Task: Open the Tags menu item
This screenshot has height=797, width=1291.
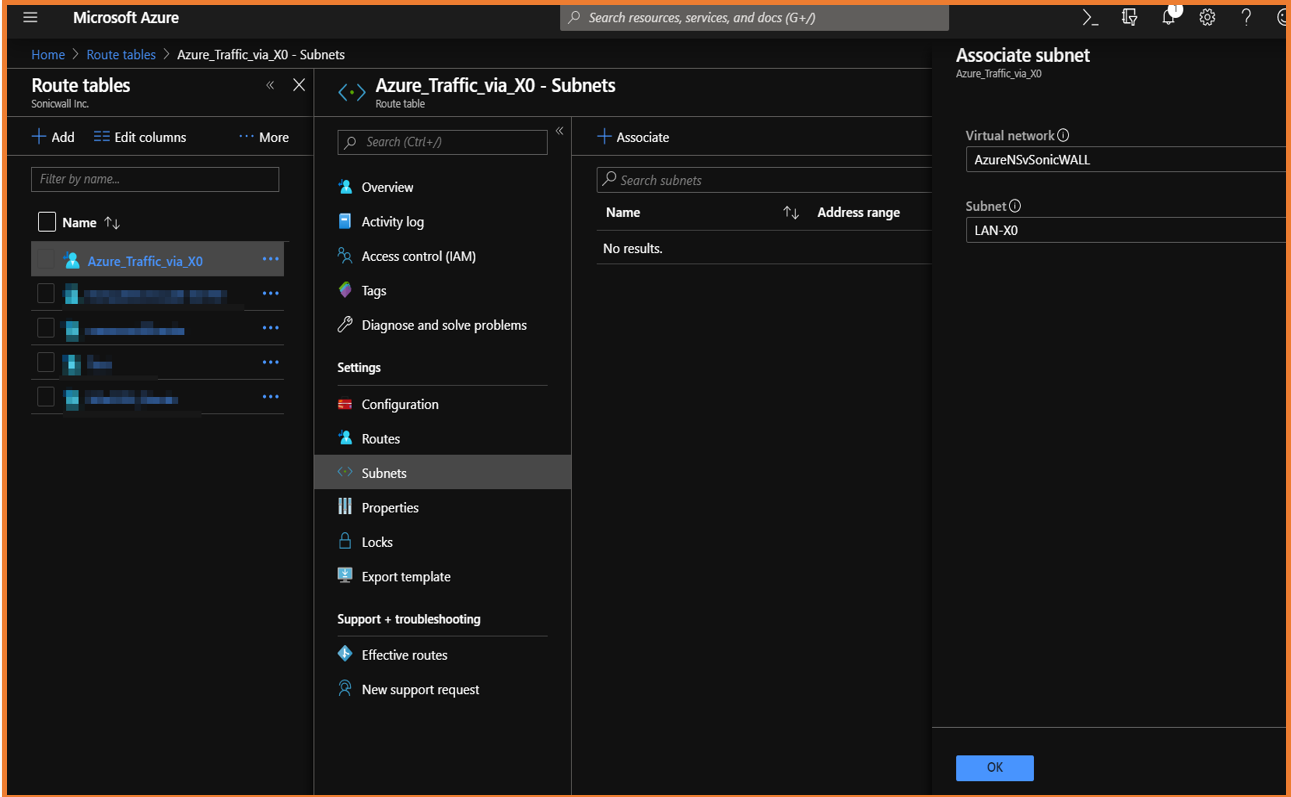Action: tap(374, 291)
